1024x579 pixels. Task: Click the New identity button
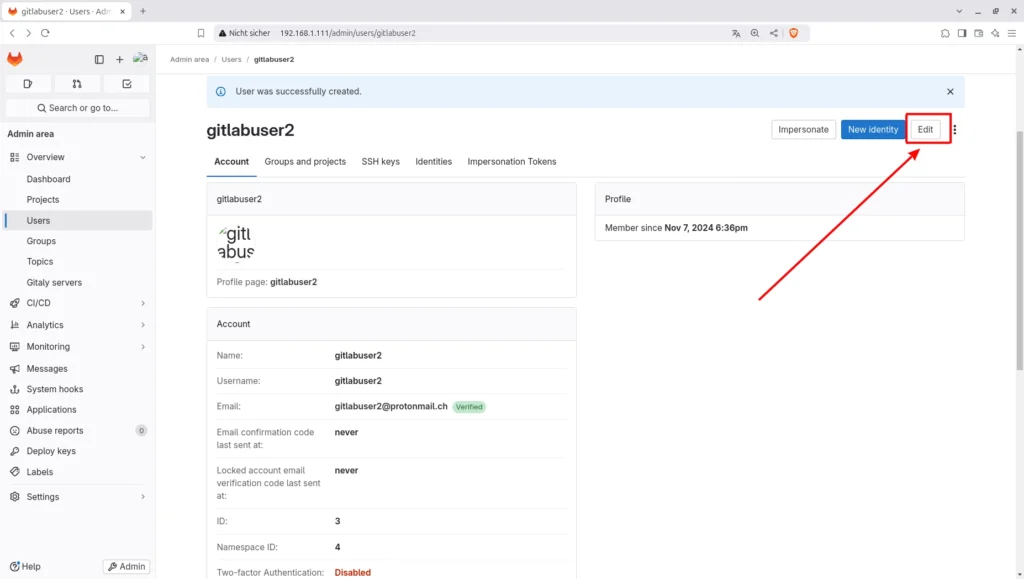click(872, 130)
